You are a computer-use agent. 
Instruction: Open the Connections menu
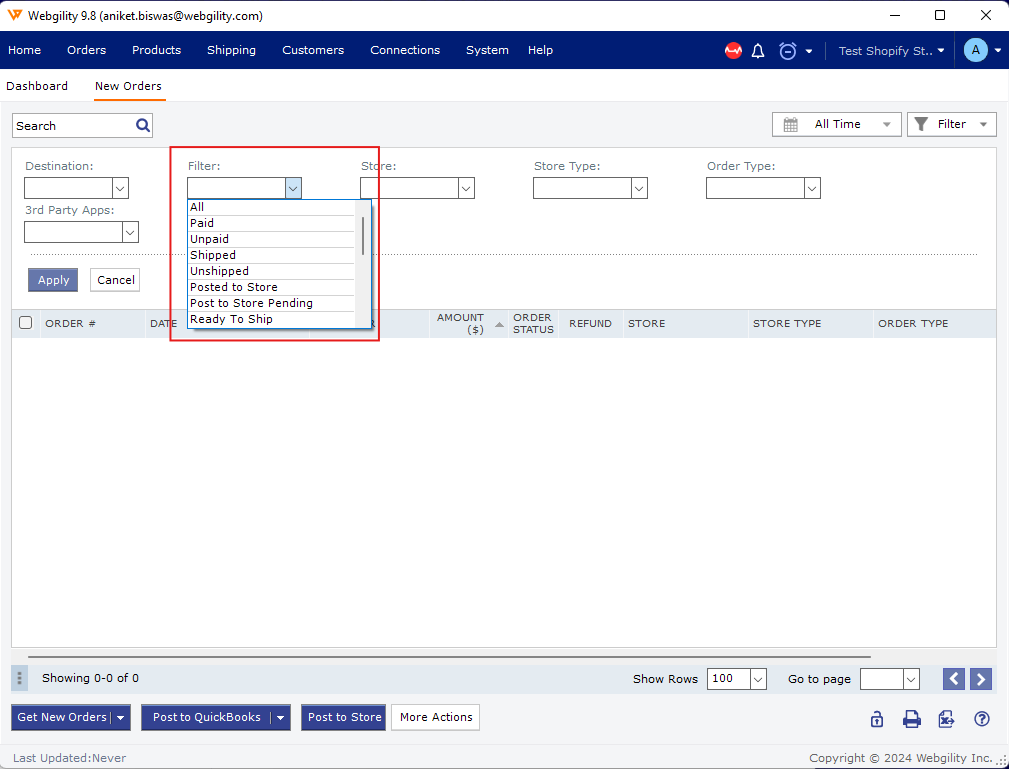[x=405, y=50]
